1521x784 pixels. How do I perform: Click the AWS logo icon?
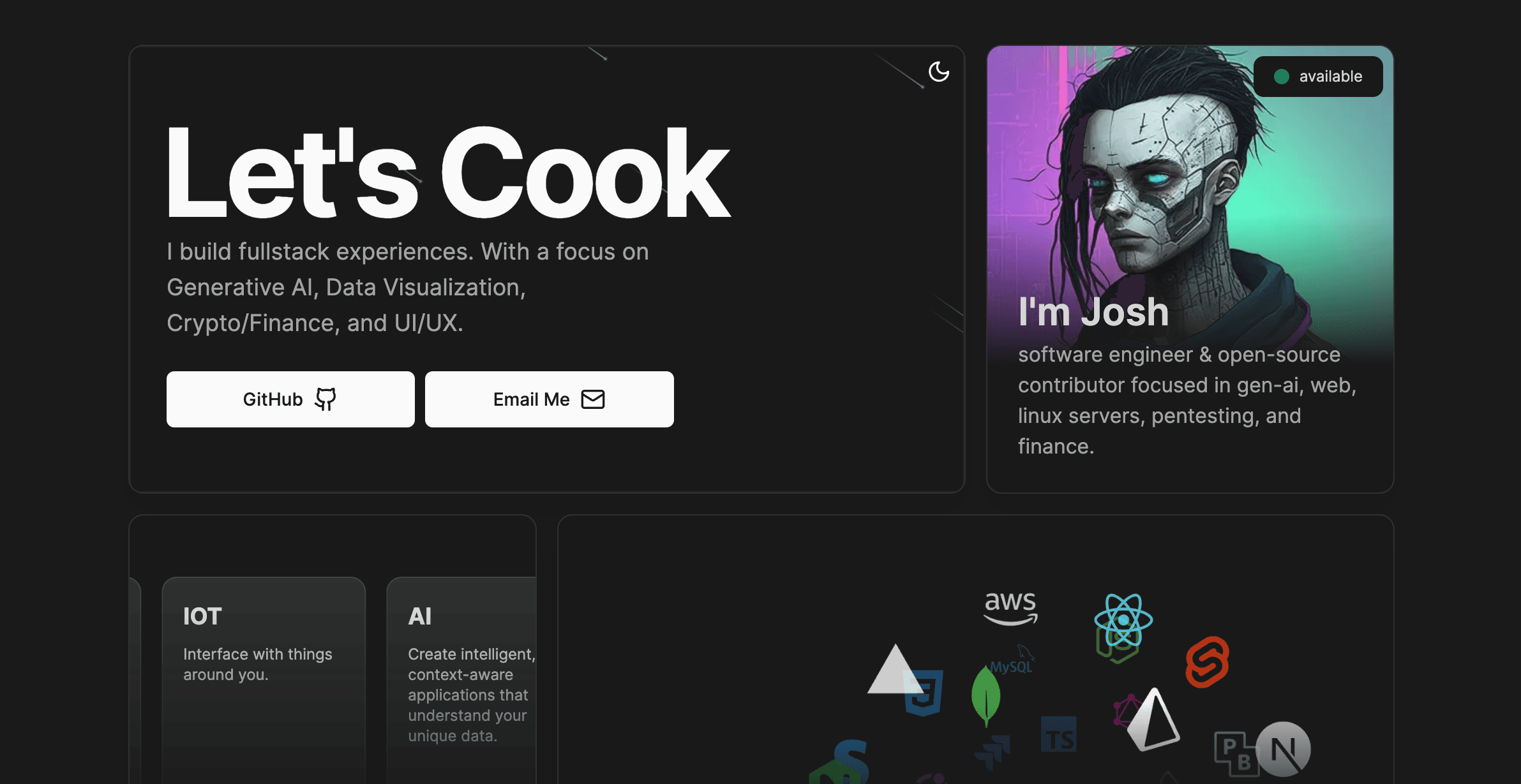(1010, 607)
